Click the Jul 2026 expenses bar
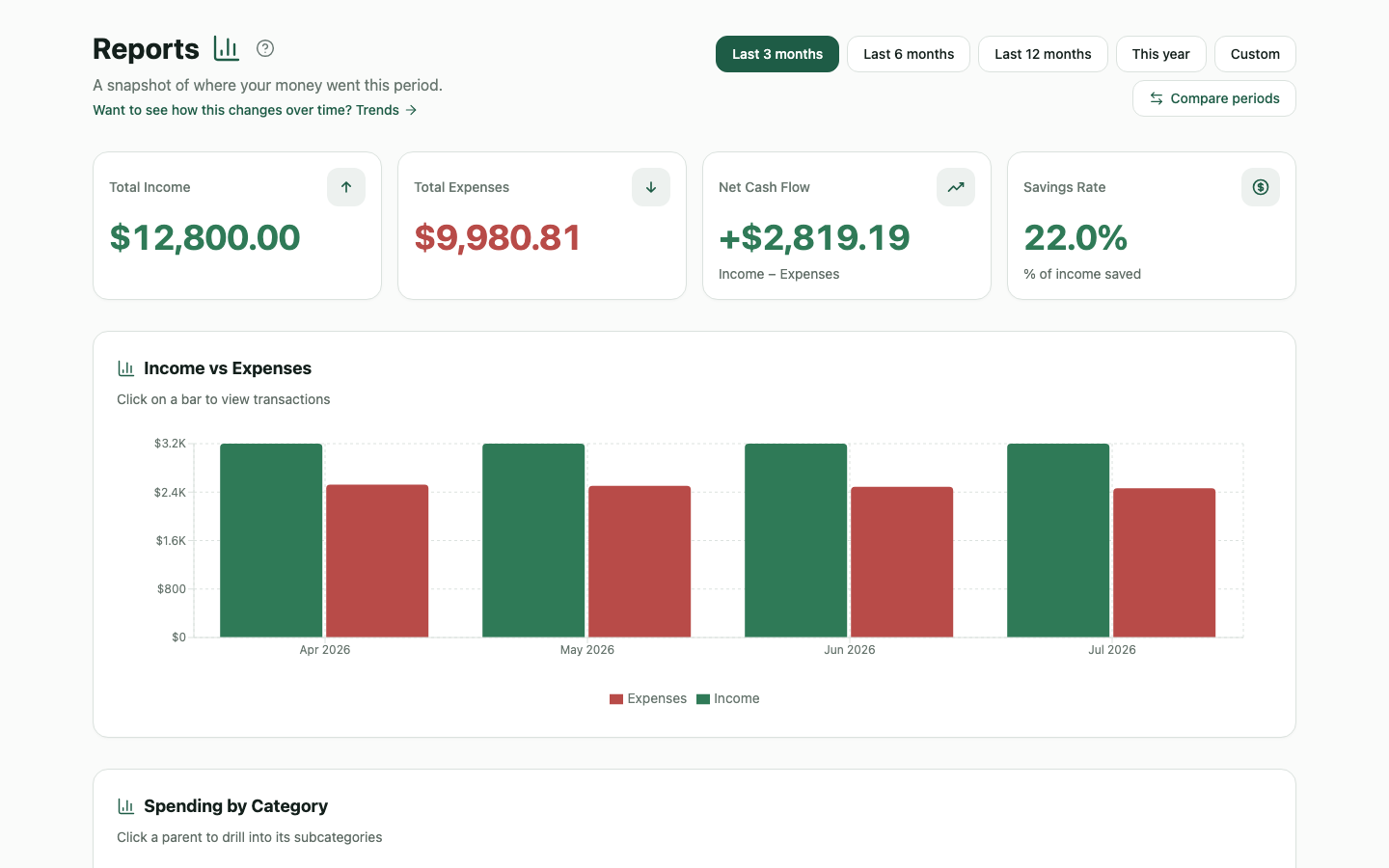1389x868 pixels. [1164, 562]
